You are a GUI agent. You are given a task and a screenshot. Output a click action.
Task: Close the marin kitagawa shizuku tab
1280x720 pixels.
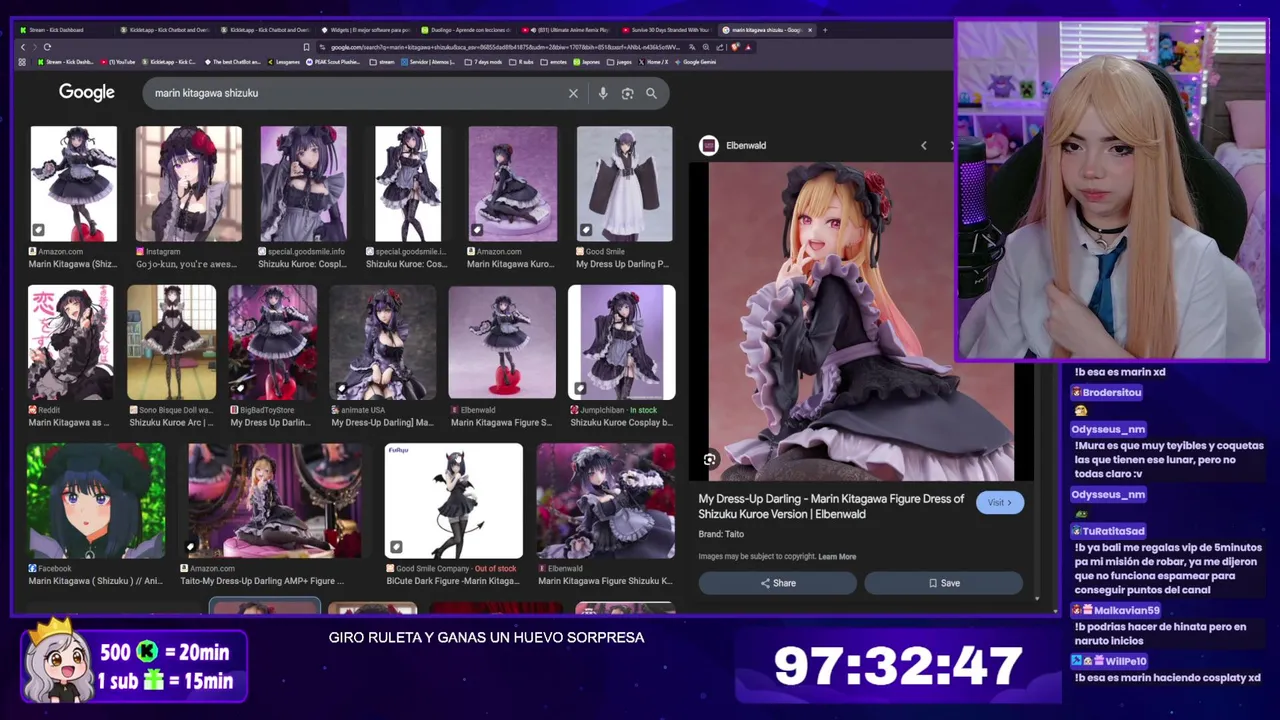pos(810,30)
